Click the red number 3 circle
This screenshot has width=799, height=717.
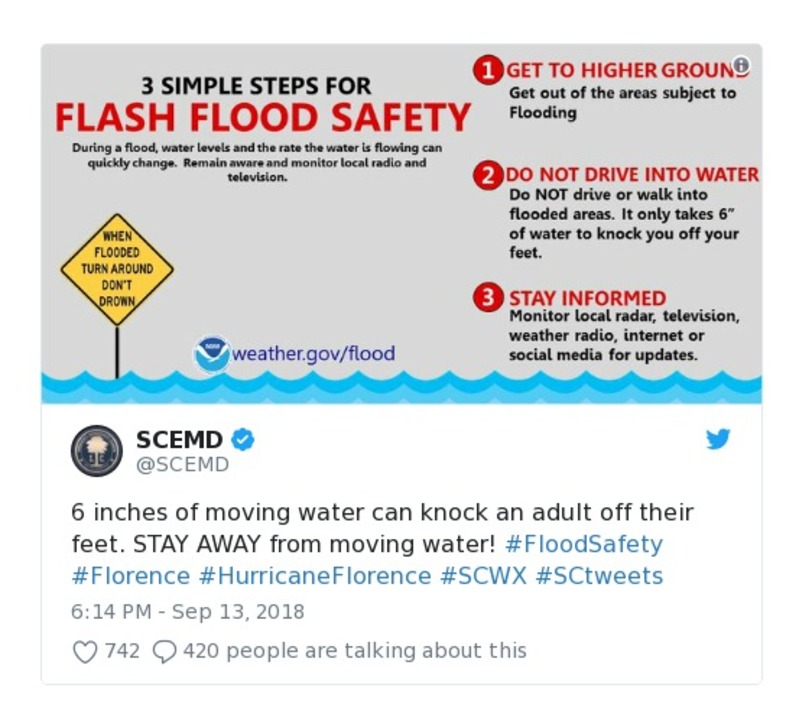pyautogui.click(x=488, y=298)
